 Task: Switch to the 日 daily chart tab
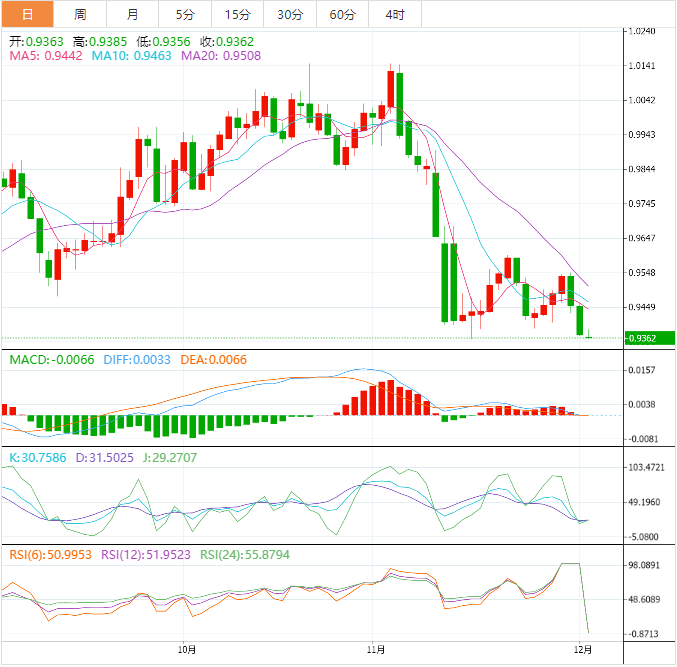[x=27, y=14]
